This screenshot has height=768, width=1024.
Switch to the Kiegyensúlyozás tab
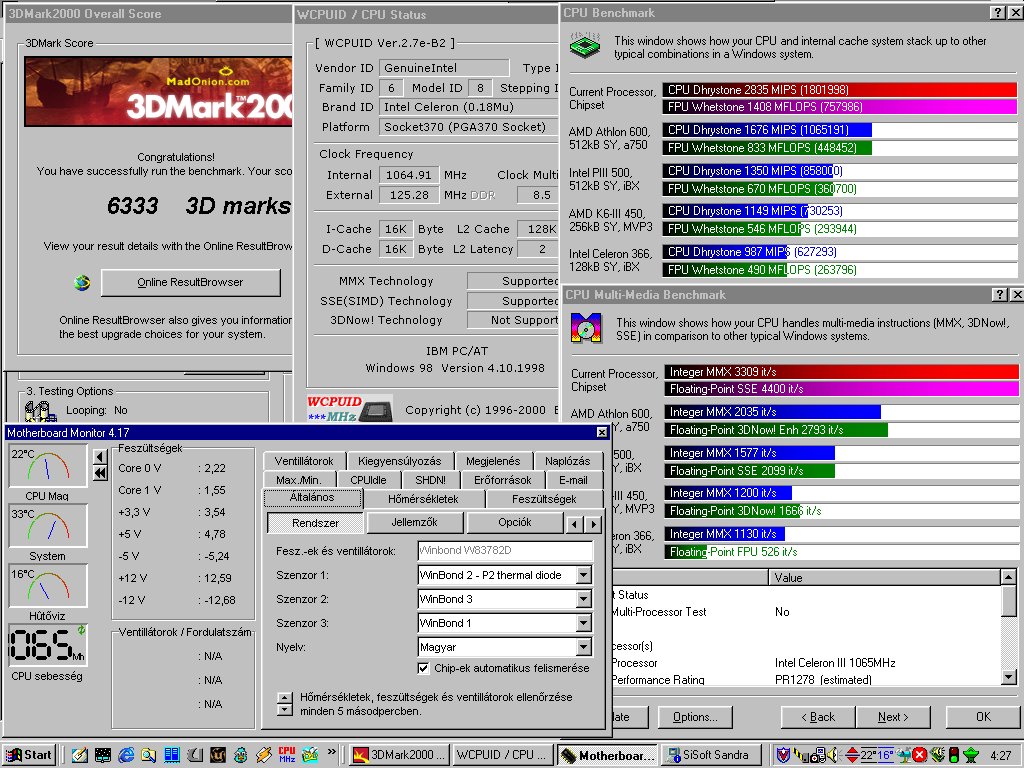400,461
